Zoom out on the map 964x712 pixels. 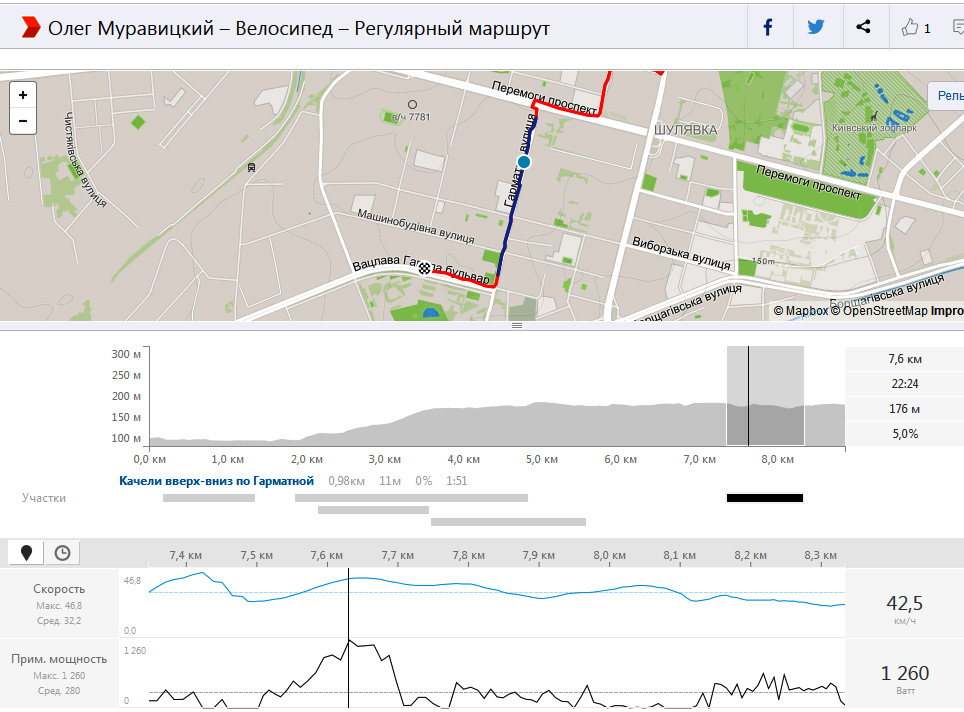(22, 121)
